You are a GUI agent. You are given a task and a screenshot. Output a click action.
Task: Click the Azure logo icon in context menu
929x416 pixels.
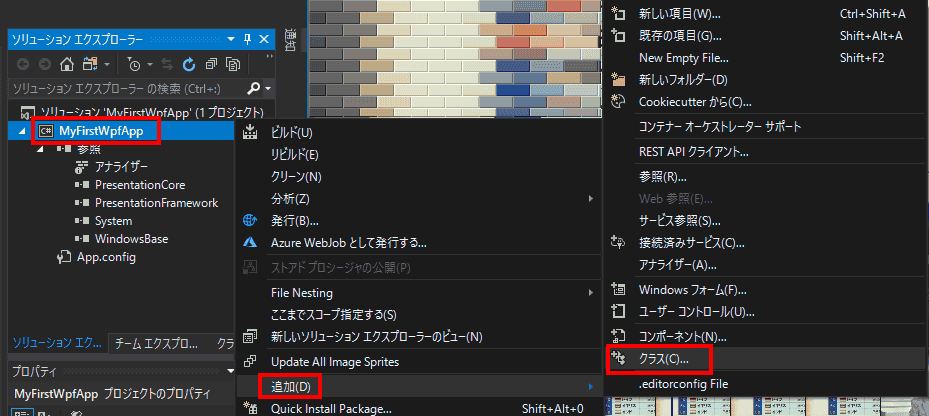pyautogui.click(x=250, y=243)
